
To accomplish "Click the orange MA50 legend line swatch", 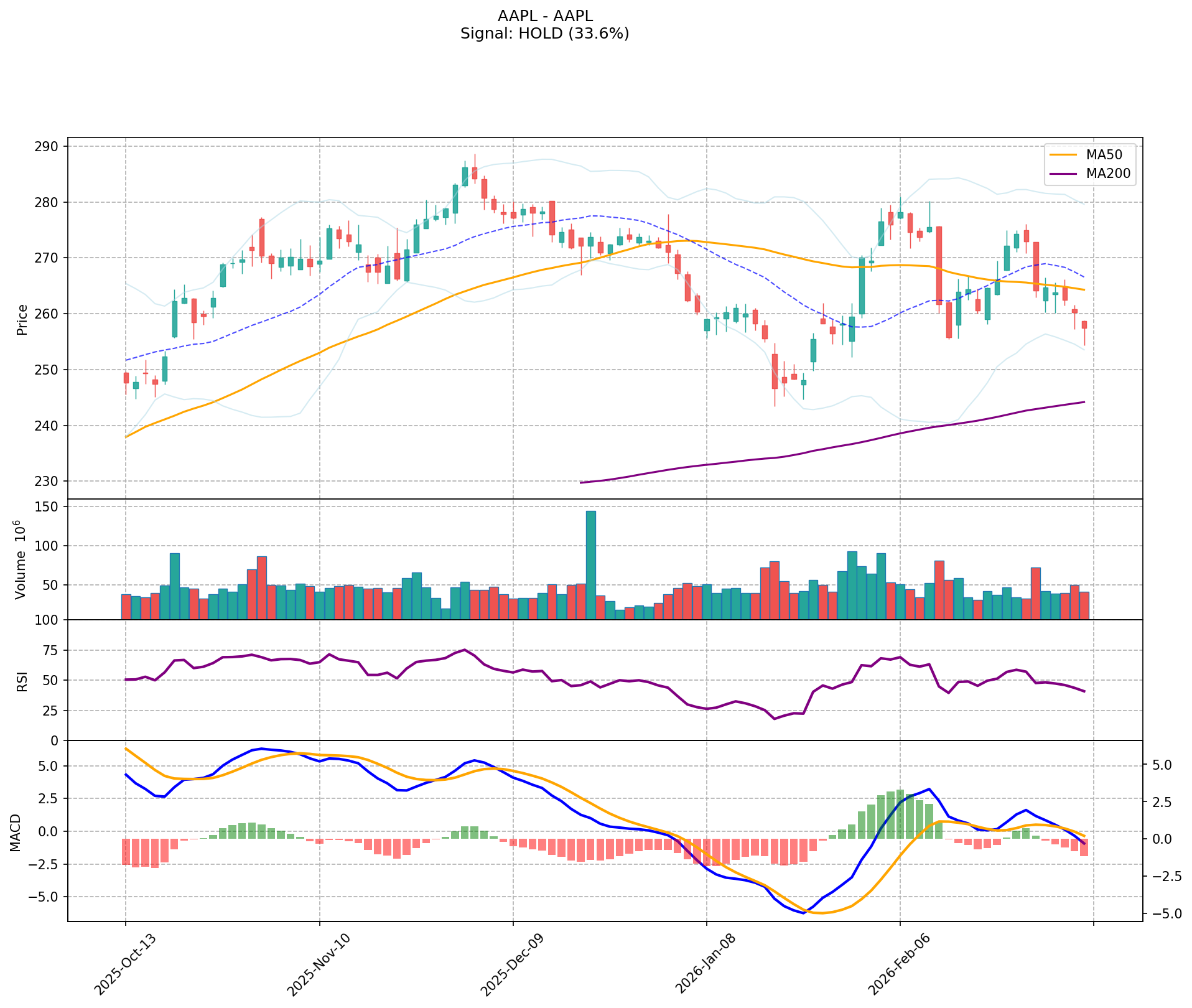I will (x=1064, y=154).
